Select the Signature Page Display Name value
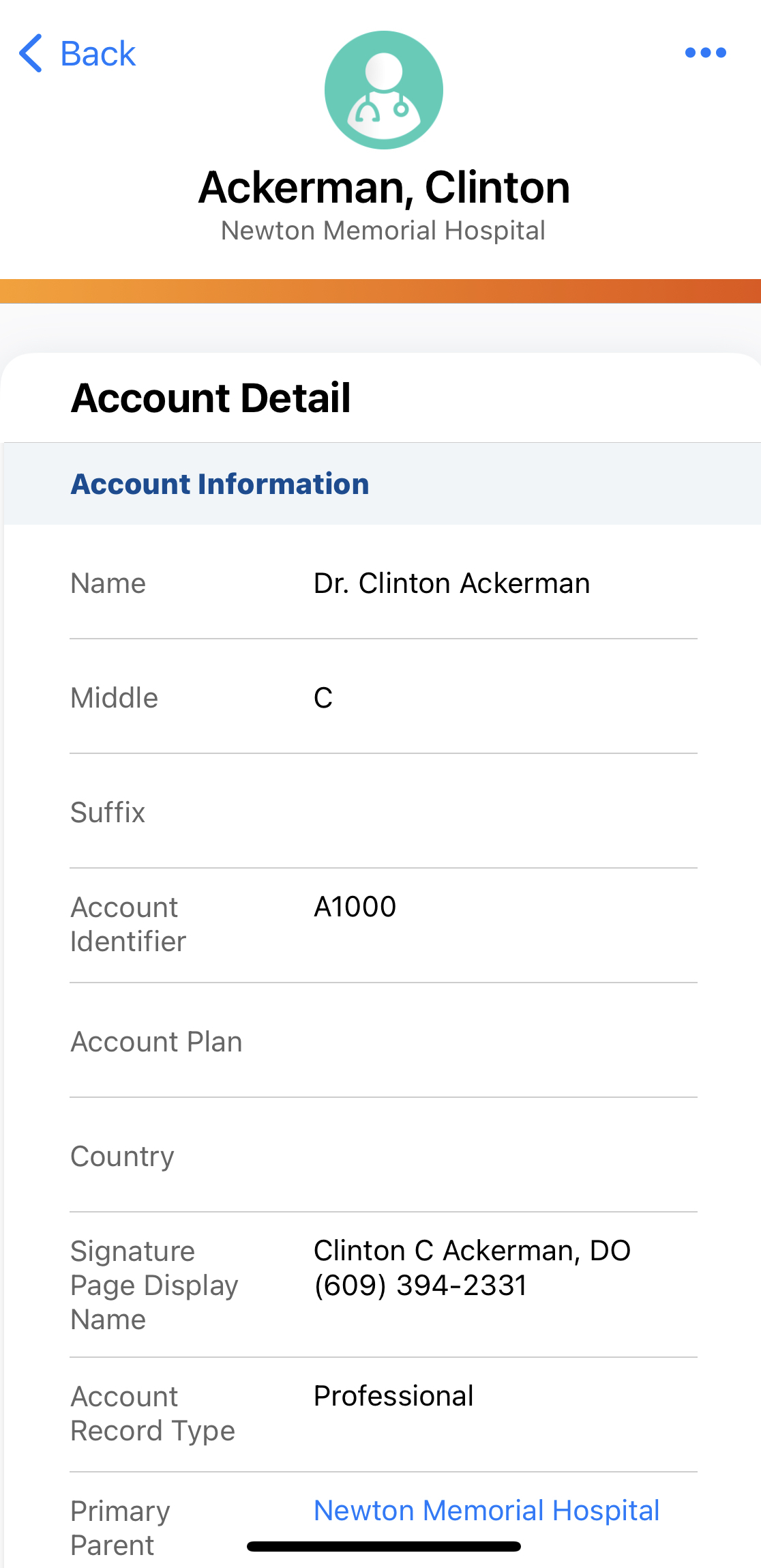761x1568 pixels. click(x=472, y=1268)
